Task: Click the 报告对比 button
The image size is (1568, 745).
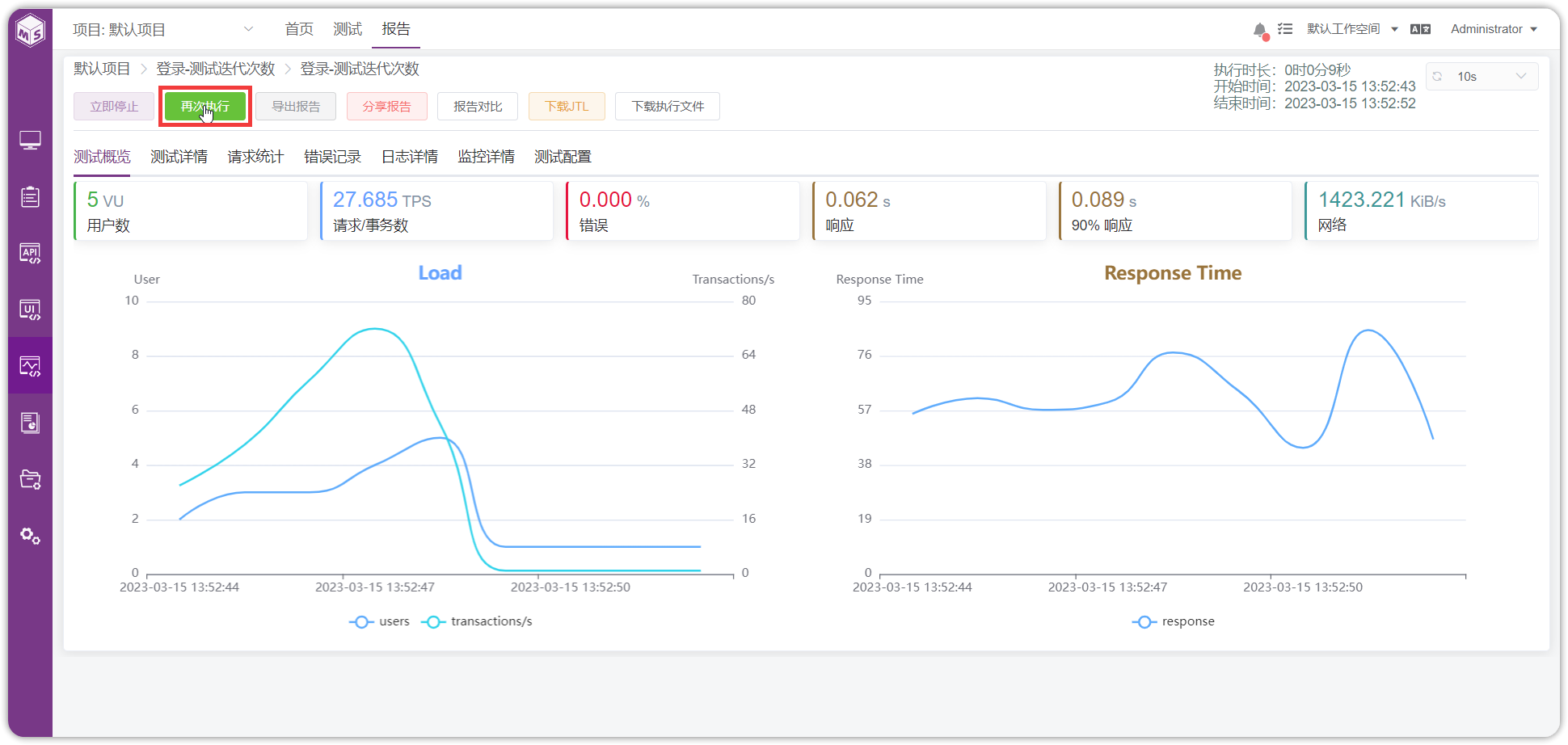Action: 478,107
